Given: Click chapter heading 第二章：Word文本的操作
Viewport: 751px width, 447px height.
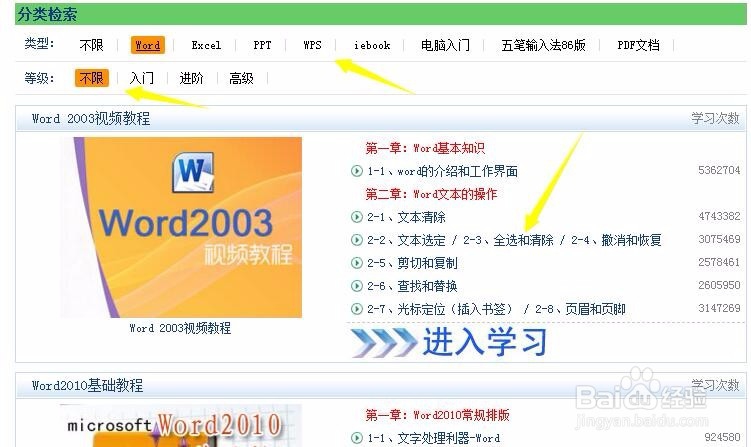Looking at the screenshot, I should (431, 194).
